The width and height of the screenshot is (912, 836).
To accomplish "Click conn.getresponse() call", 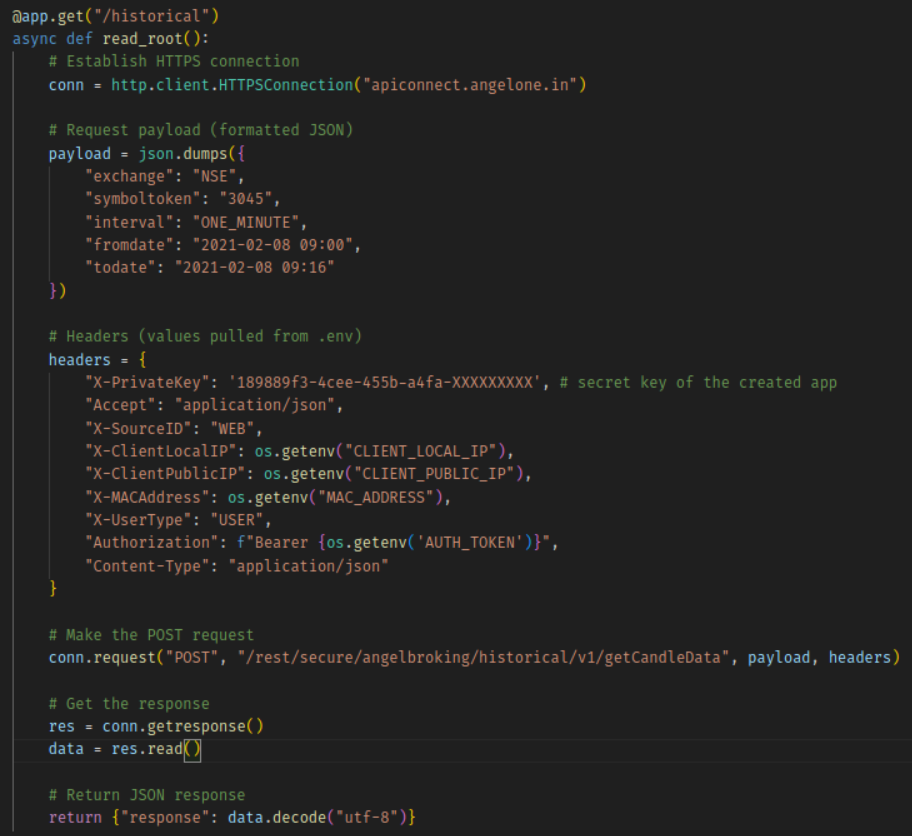I will [x=183, y=726].
